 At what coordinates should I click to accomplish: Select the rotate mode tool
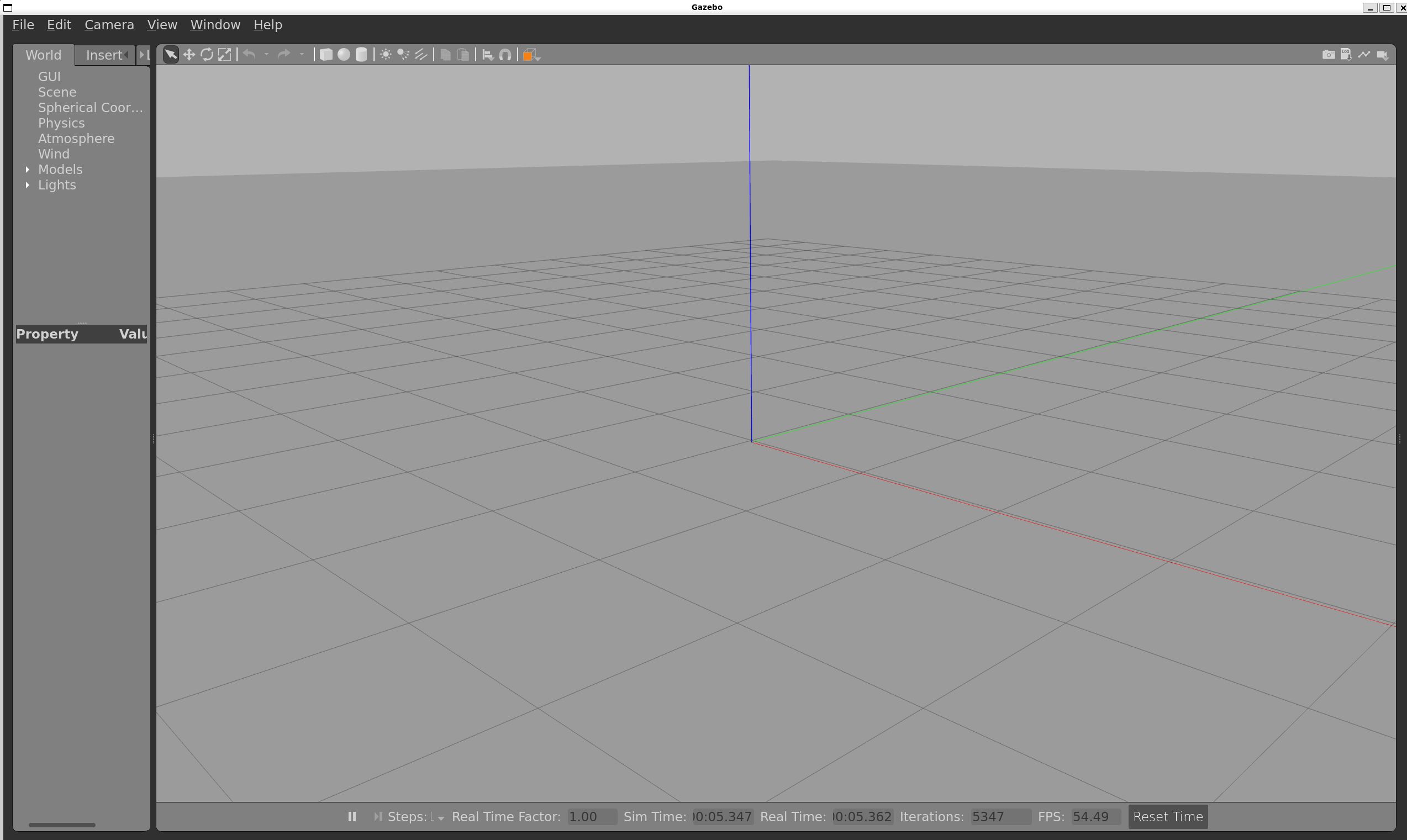207,55
